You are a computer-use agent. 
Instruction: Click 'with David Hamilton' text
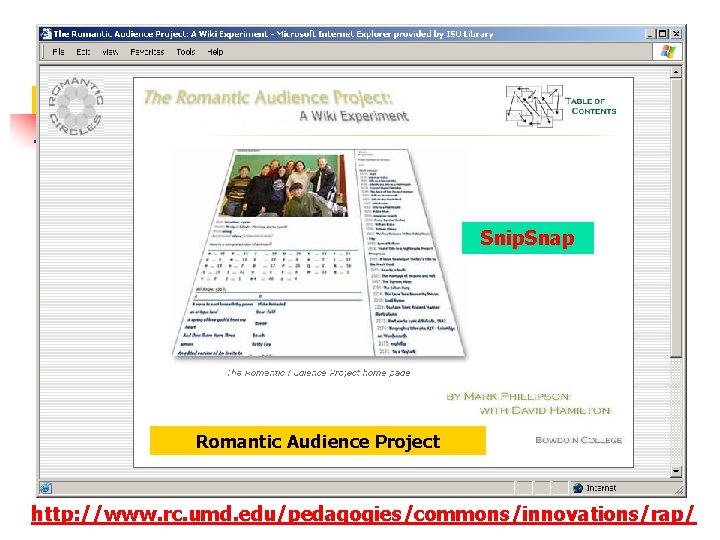click(546, 410)
